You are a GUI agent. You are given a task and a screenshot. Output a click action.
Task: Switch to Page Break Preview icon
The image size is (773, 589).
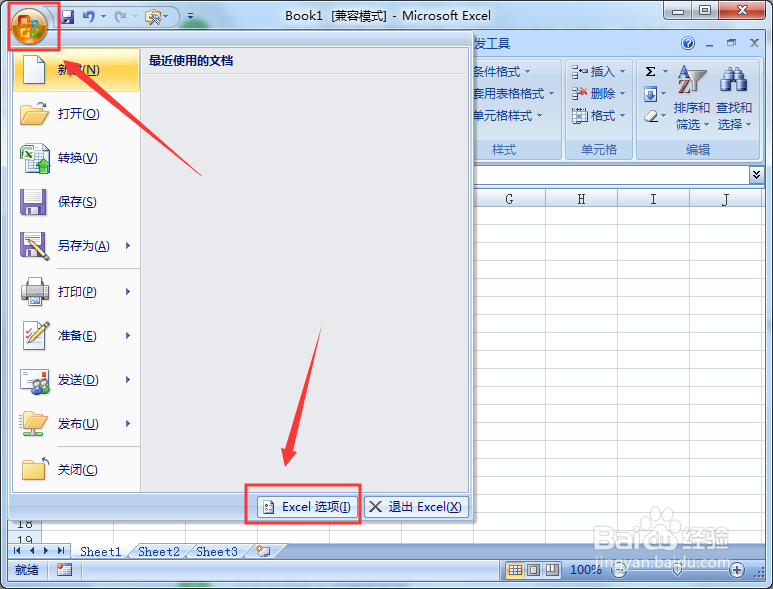click(x=552, y=570)
